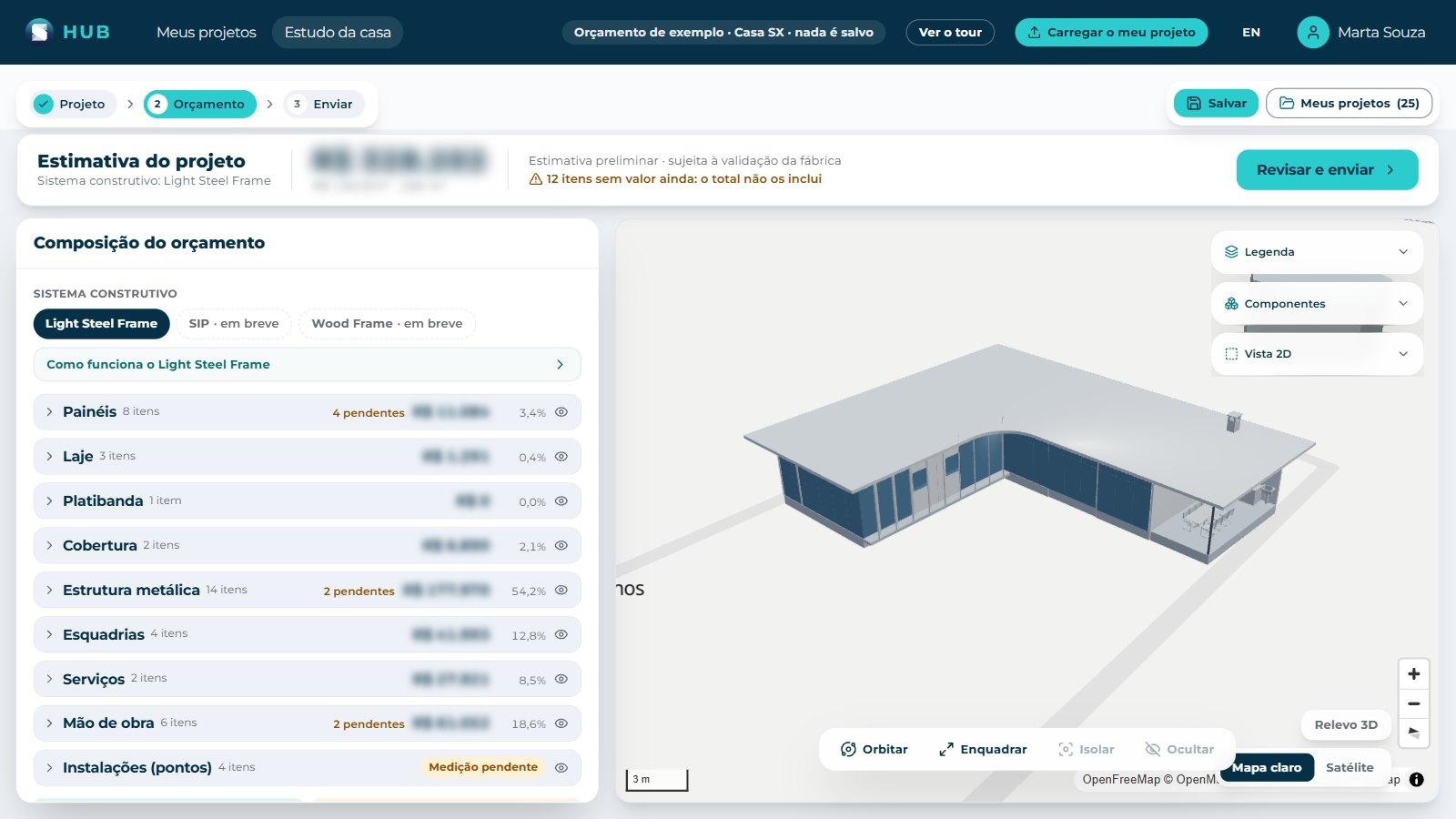Click the map attribution info icon
Image resolution: width=1456 pixels, height=819 pixels.
(x=1417, y=779)
